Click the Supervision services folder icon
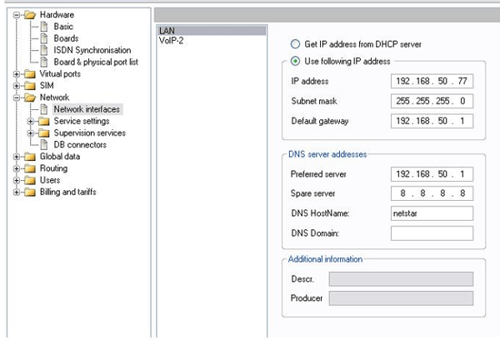Image resolution: width=500 pixels, height=361 pixels. click(44, 133)
